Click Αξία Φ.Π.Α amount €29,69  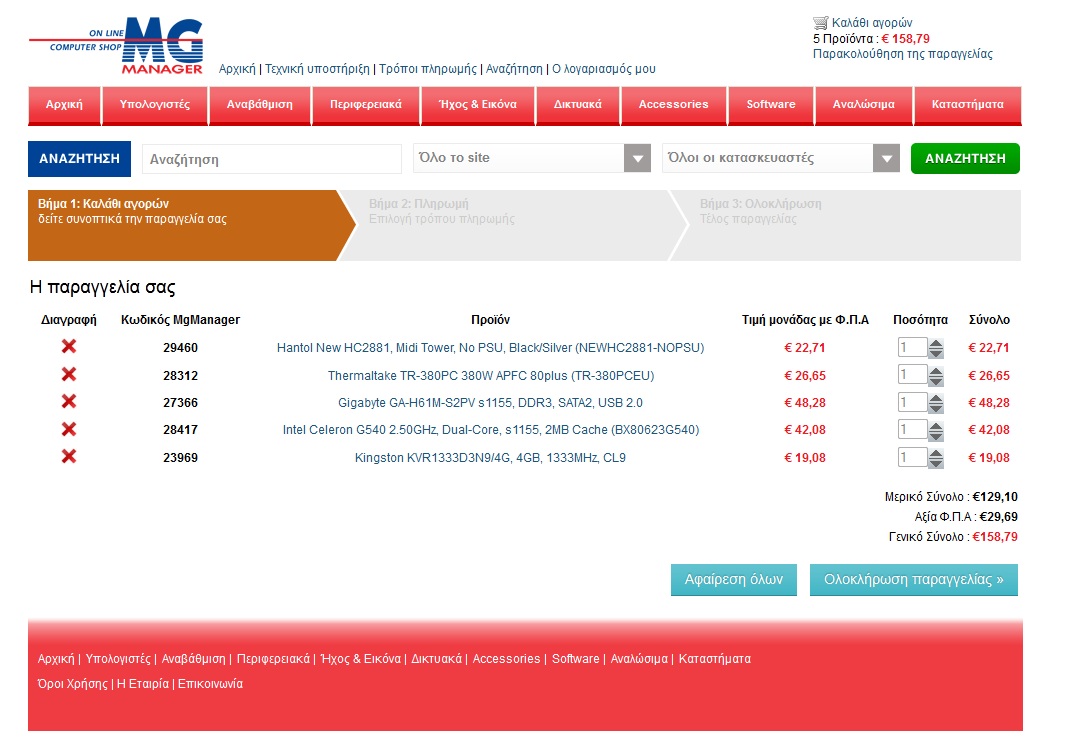tap(998, 517)
